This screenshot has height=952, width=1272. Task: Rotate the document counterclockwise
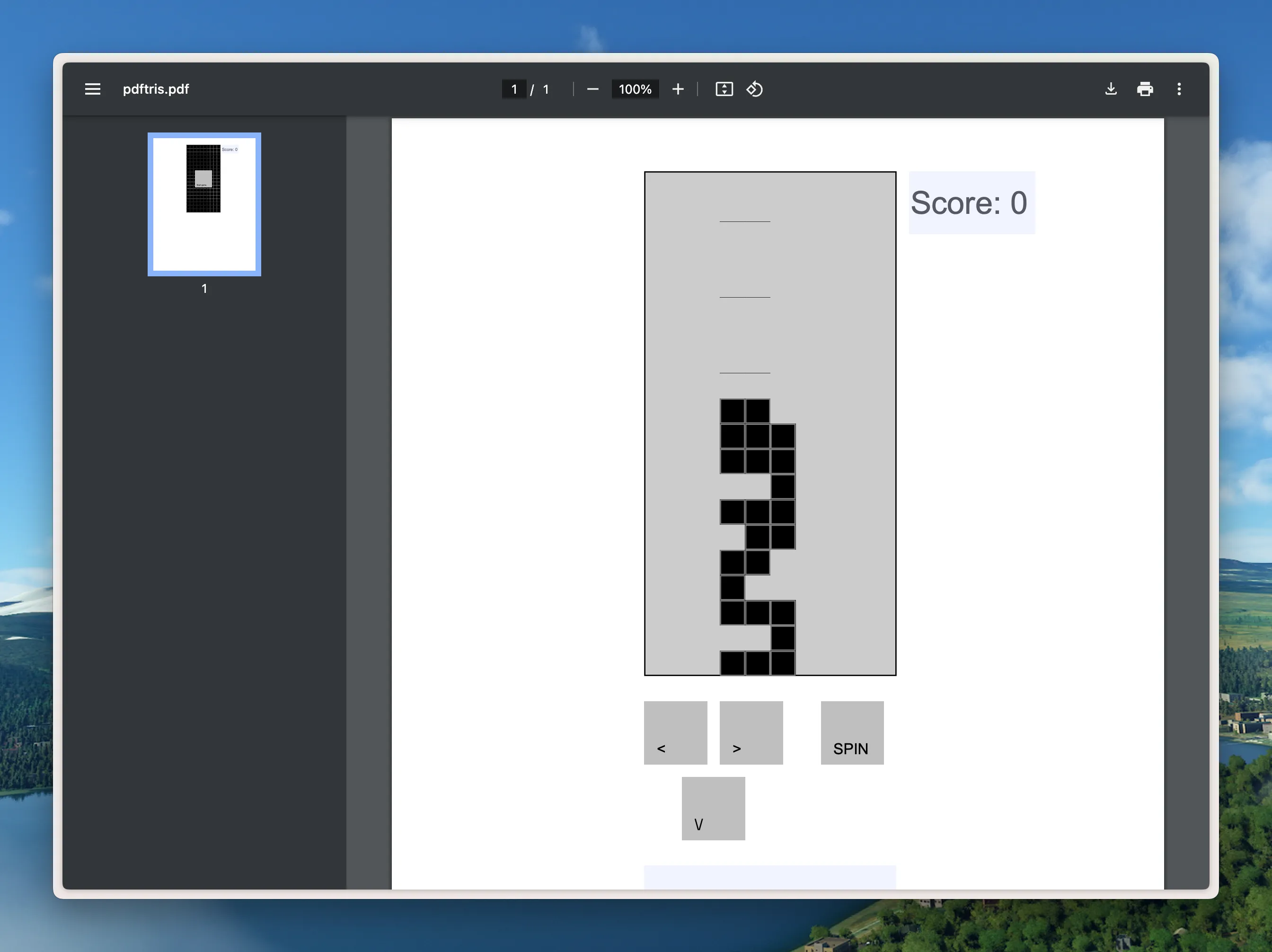click(x=754, y=89)
